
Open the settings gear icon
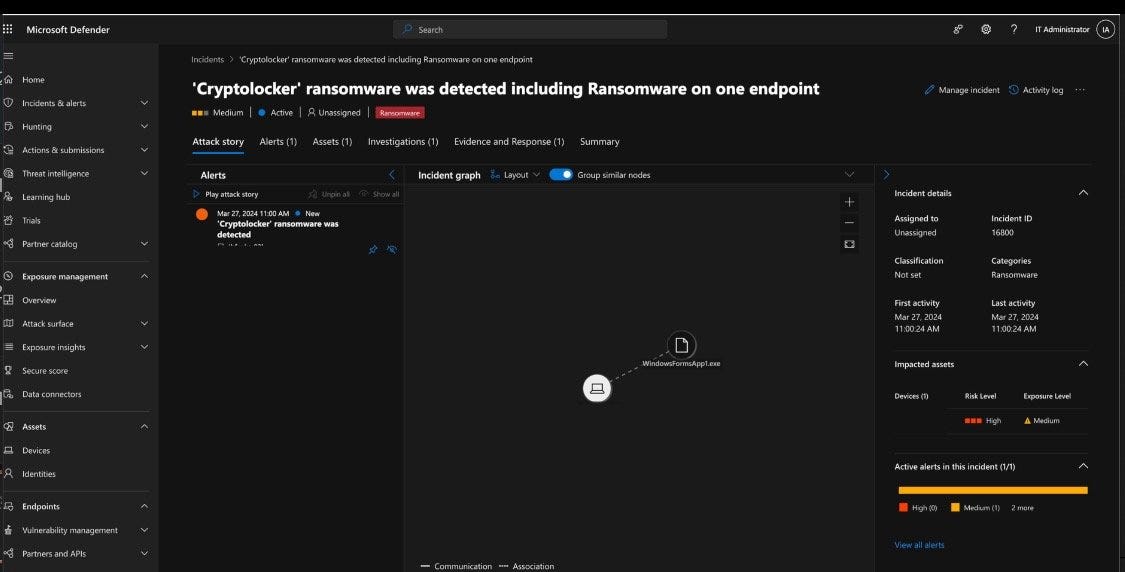(x=986, y=29)
